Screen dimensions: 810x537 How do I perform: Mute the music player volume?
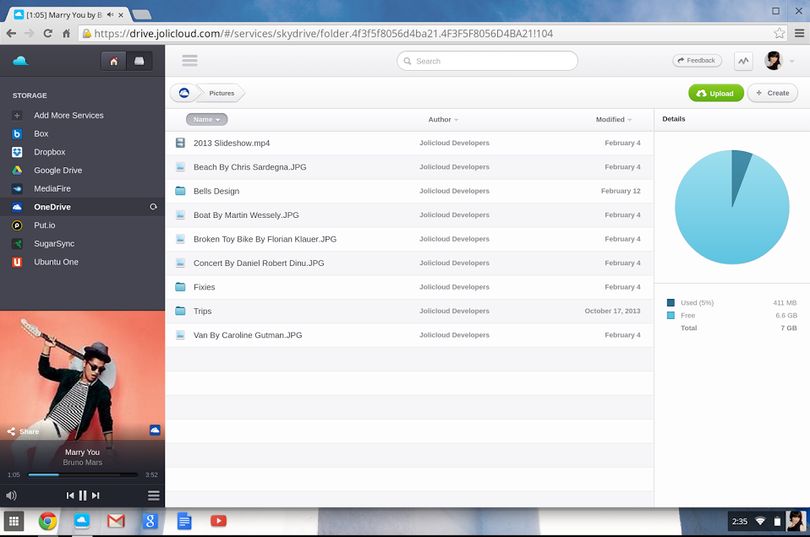tap(11, 496)
